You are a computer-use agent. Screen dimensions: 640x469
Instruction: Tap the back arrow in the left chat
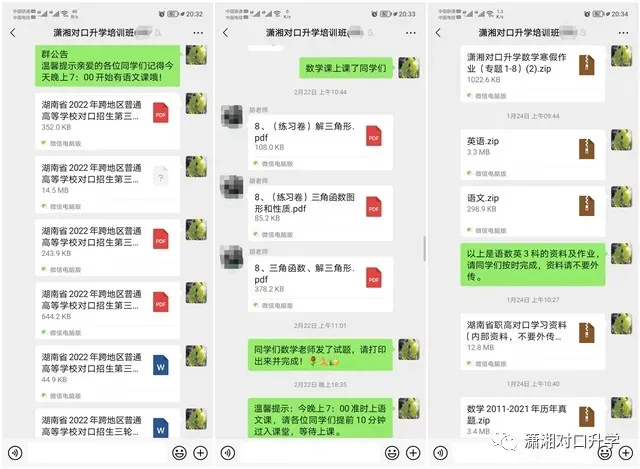[x=13, y=33]
